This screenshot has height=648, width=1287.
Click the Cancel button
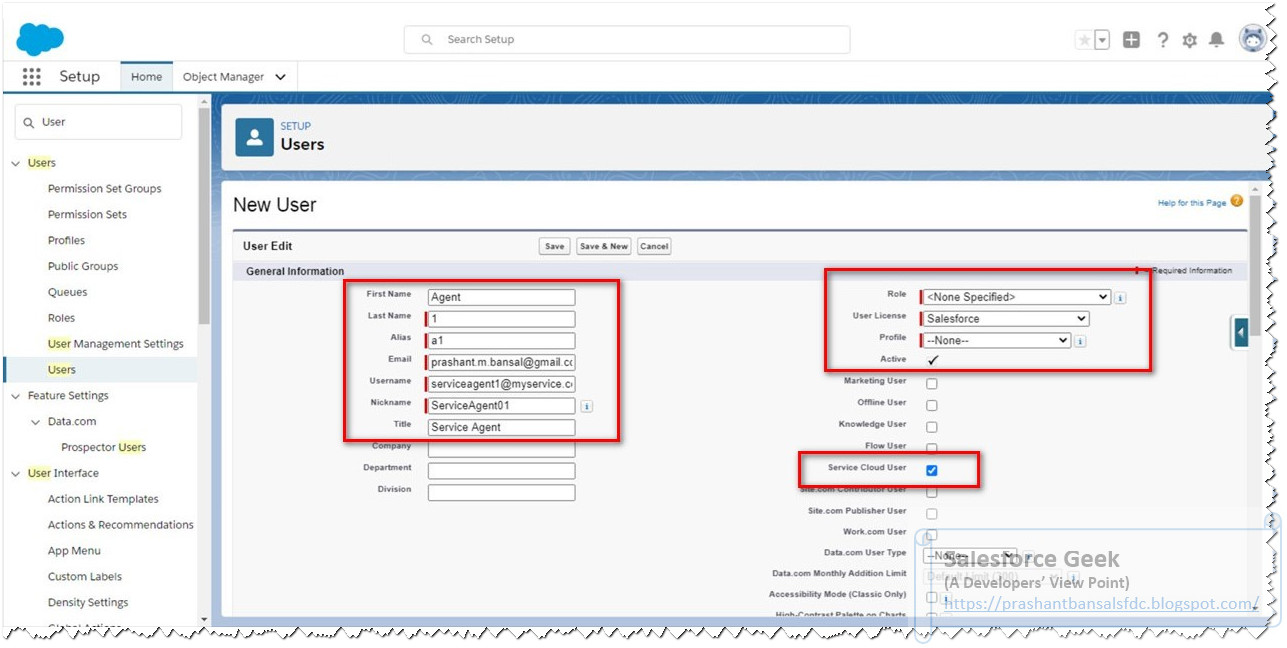654,246
